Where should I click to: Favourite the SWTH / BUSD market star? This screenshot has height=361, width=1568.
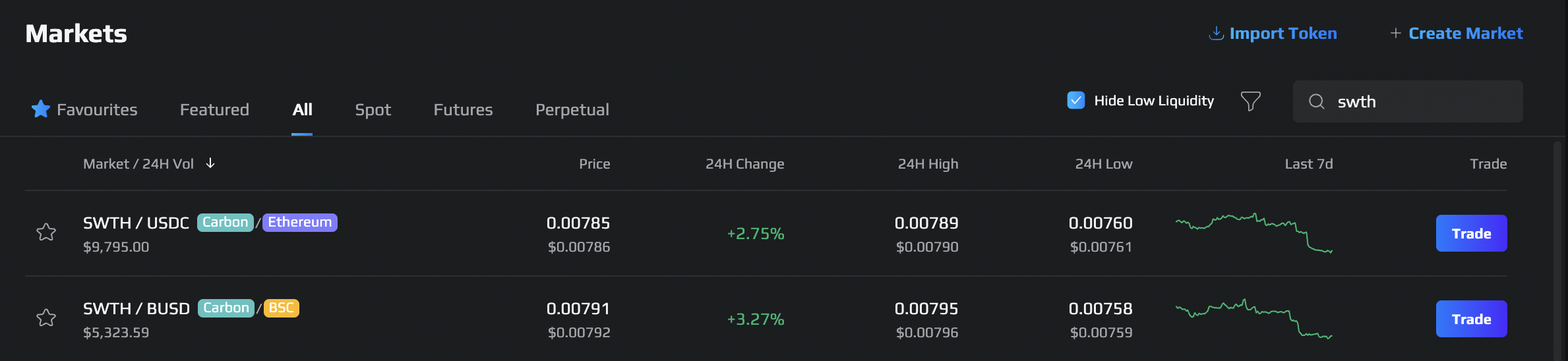coord(46,318)
